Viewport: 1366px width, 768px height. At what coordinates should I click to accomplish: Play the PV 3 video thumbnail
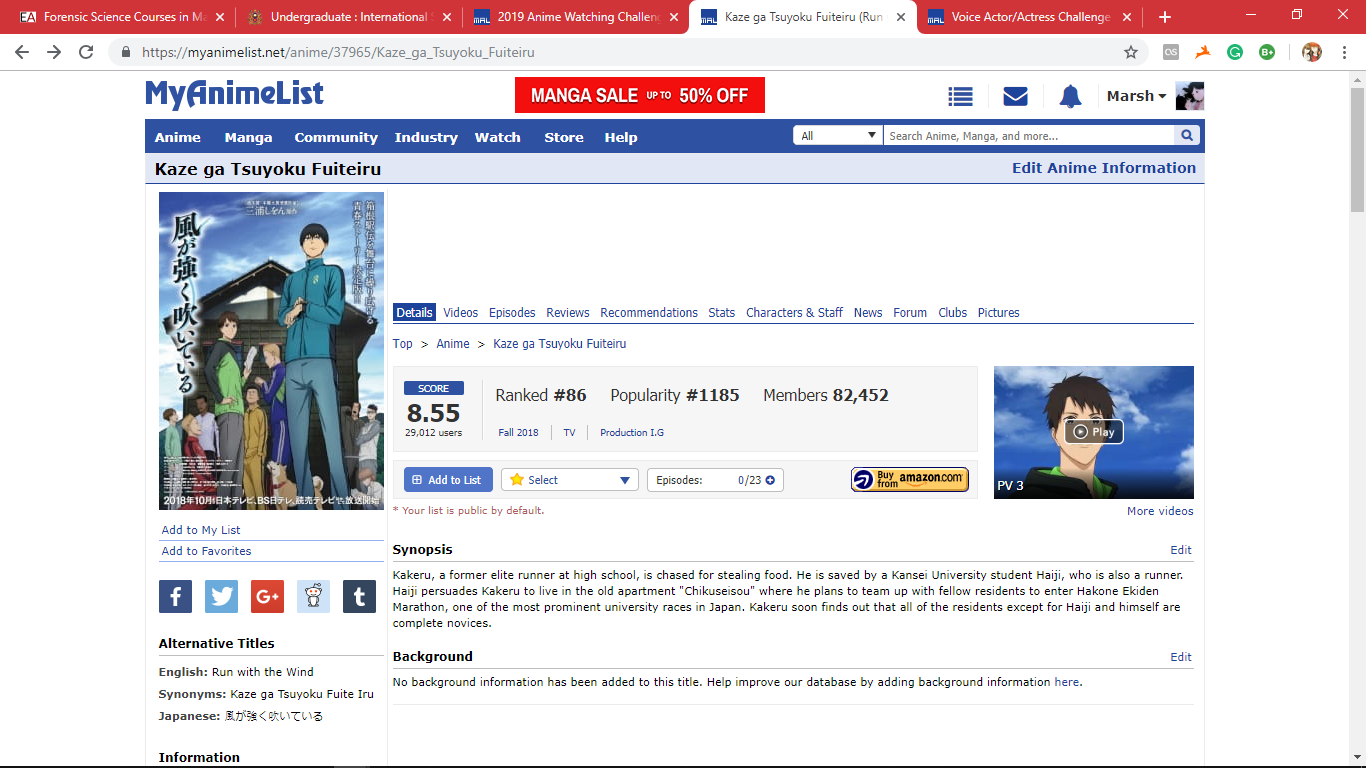[x=1093, y=432]
